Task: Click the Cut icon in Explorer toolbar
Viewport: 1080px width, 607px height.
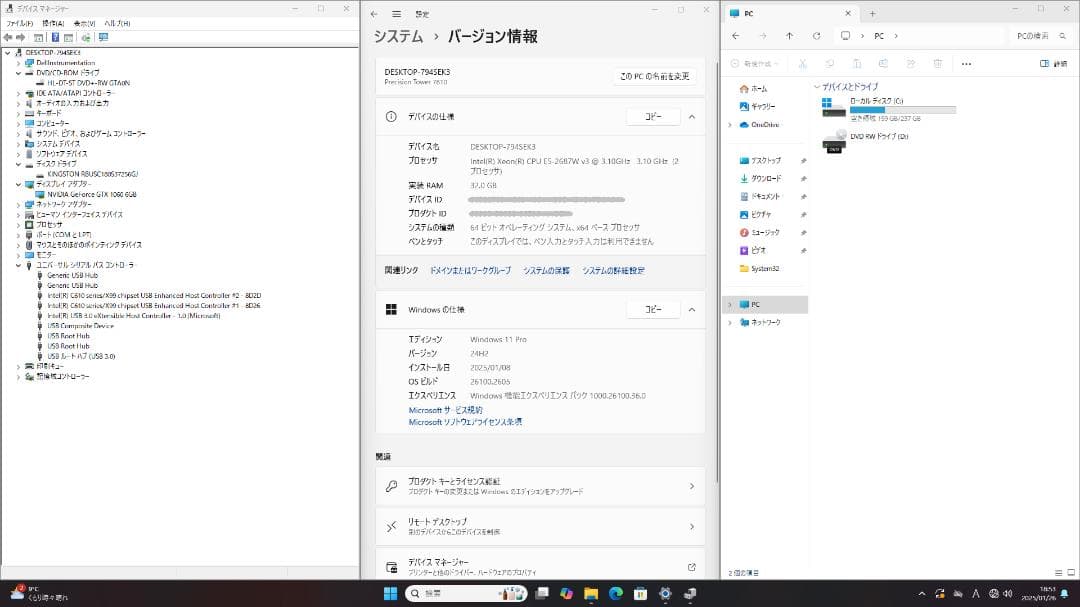Action: tap(802, 63)
